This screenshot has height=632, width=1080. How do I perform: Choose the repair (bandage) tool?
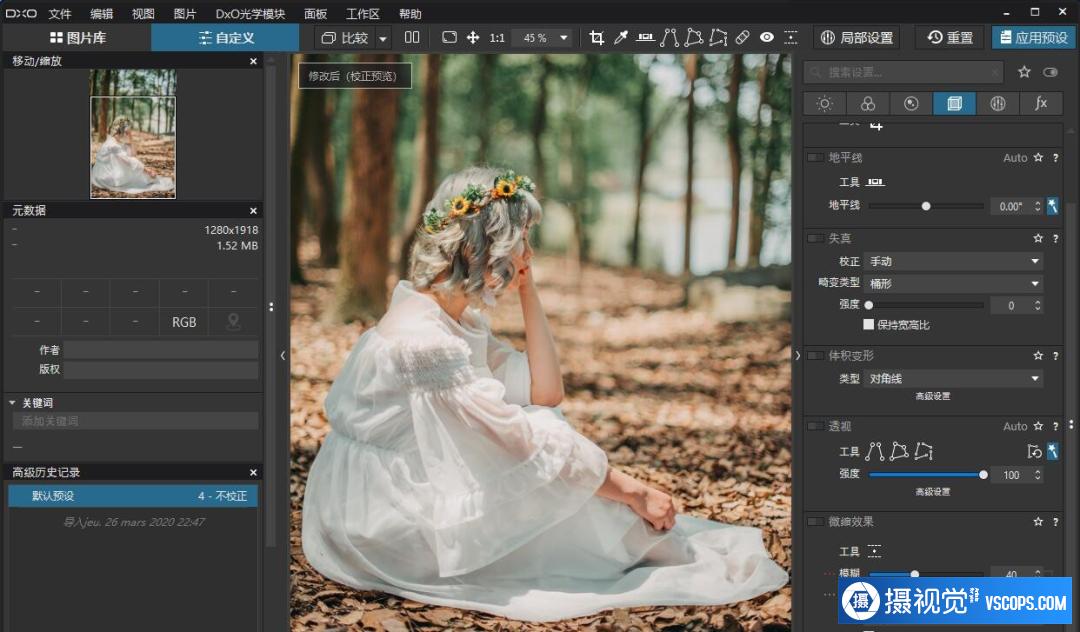tap(742, 38)
